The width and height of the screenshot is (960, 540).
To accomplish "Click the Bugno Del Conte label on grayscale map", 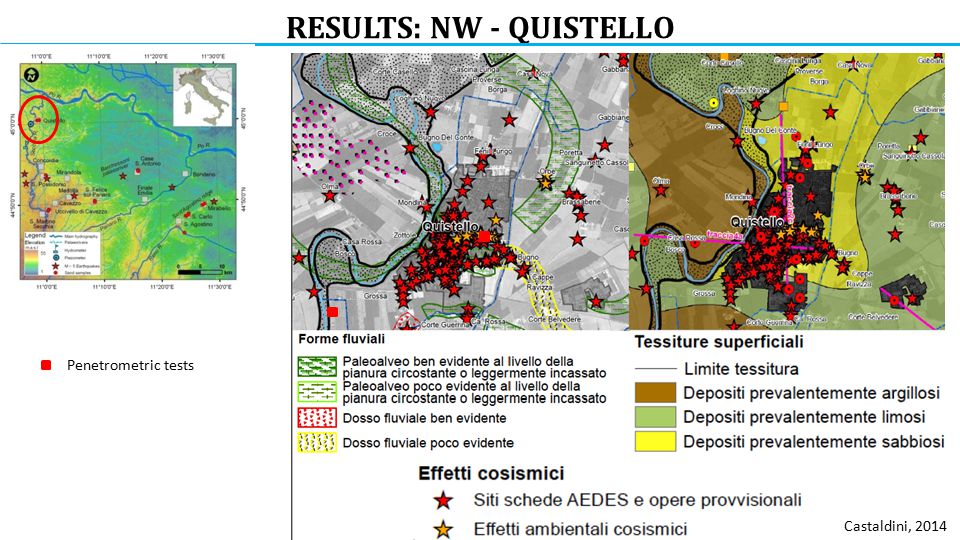I will [447, 137].
